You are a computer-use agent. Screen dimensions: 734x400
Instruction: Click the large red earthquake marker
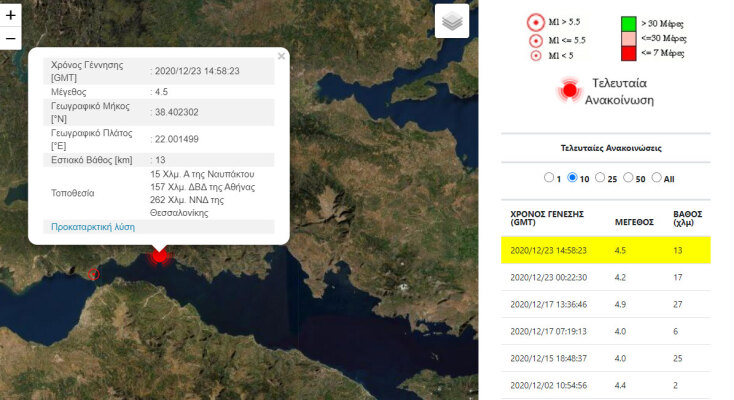pyautogui.click(x=159, y=255)
